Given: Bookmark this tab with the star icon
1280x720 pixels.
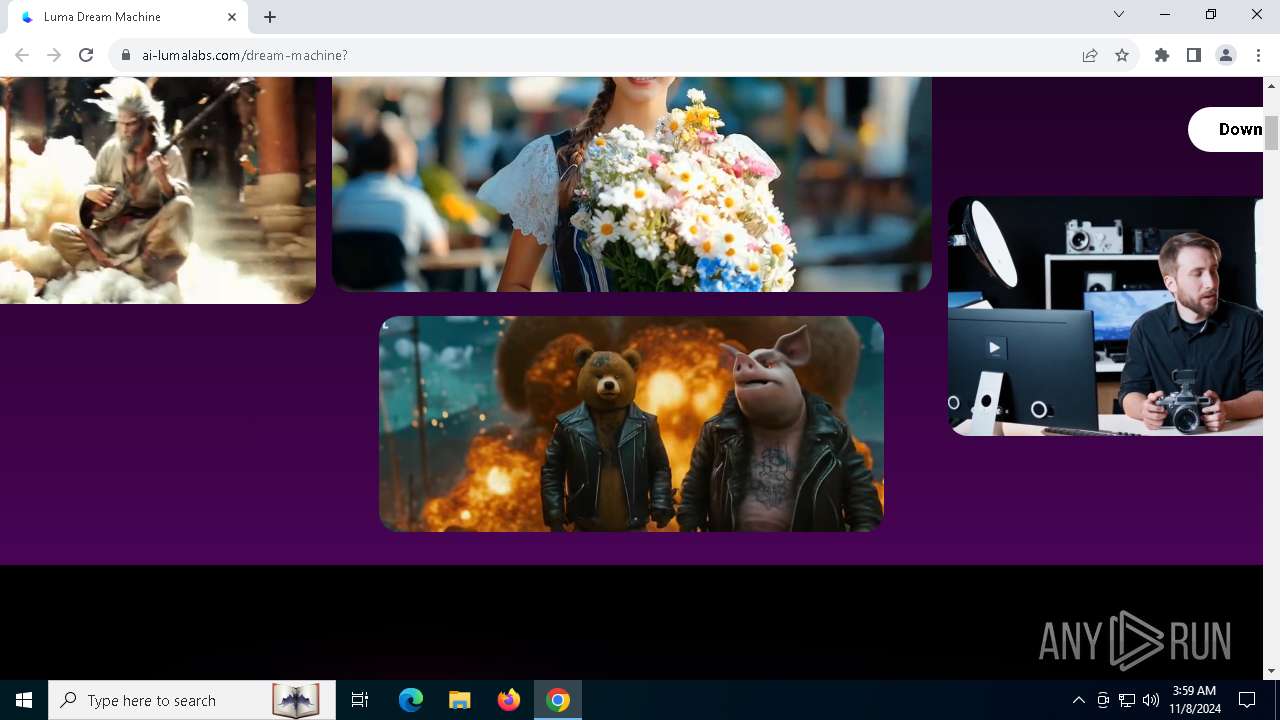Looking at the screenshot, I should [1122, 55].
